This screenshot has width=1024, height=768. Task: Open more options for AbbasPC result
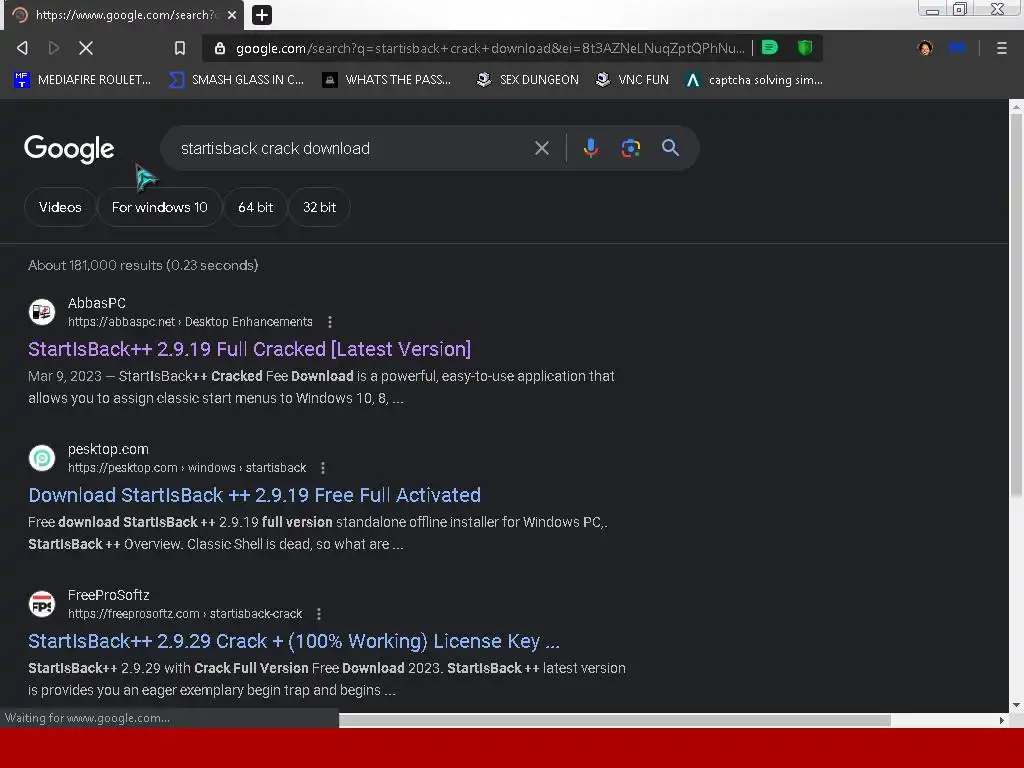coord(330,322)
